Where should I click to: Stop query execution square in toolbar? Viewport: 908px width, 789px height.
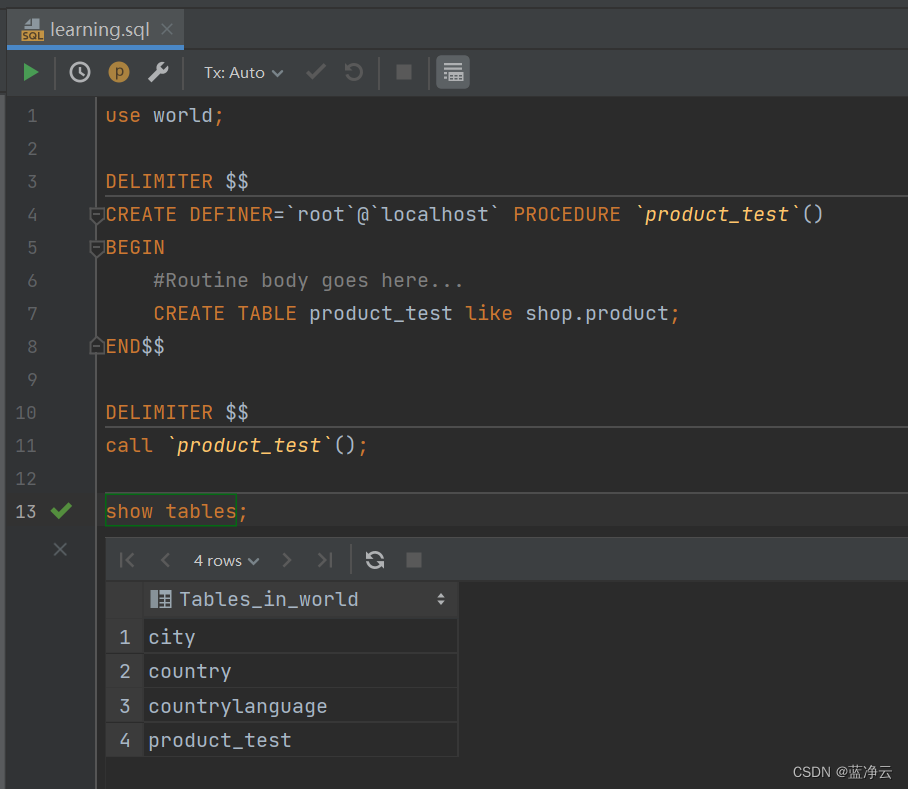tap(404, 72)
